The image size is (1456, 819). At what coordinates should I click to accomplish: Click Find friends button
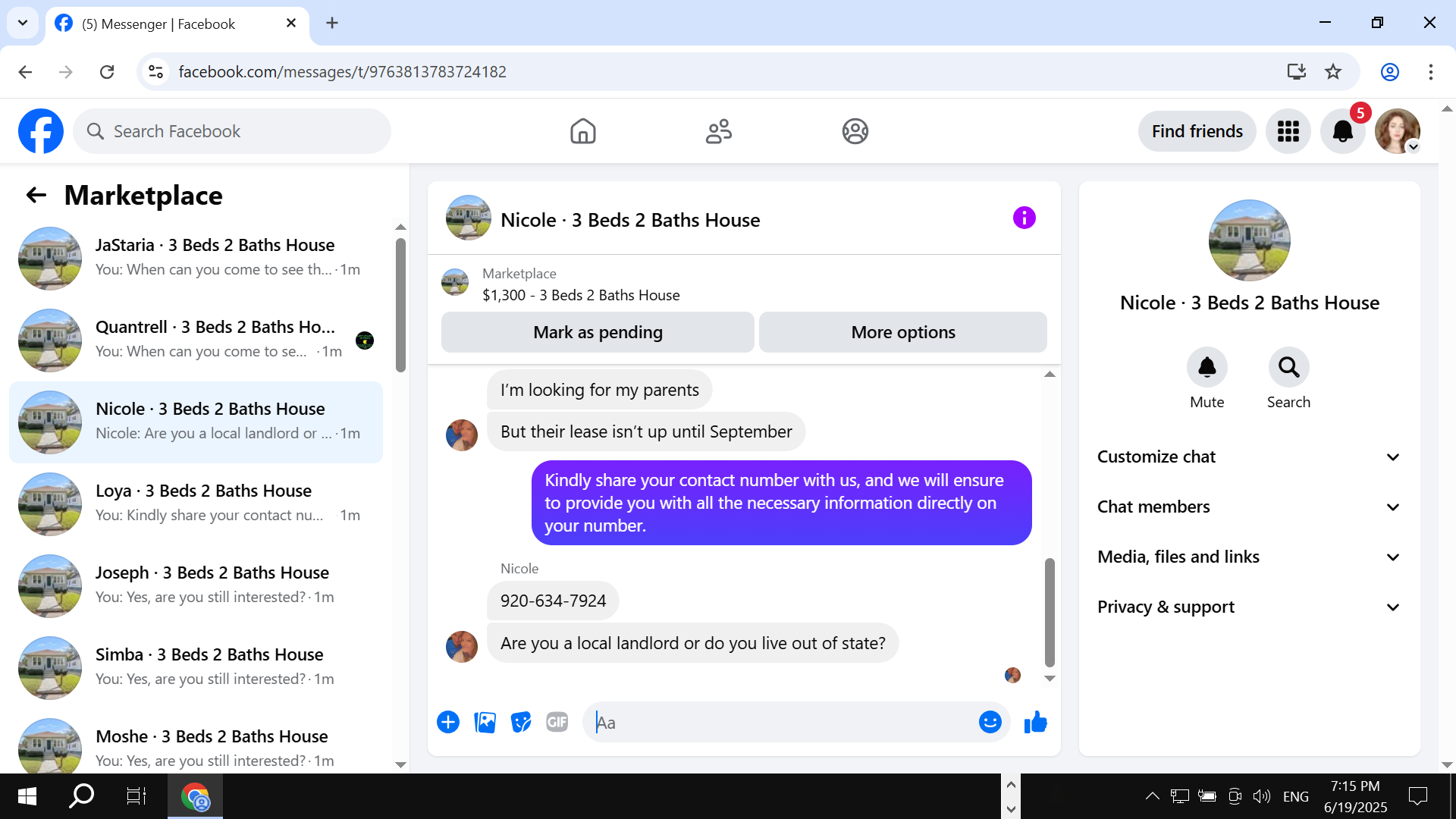[1197, 131]
